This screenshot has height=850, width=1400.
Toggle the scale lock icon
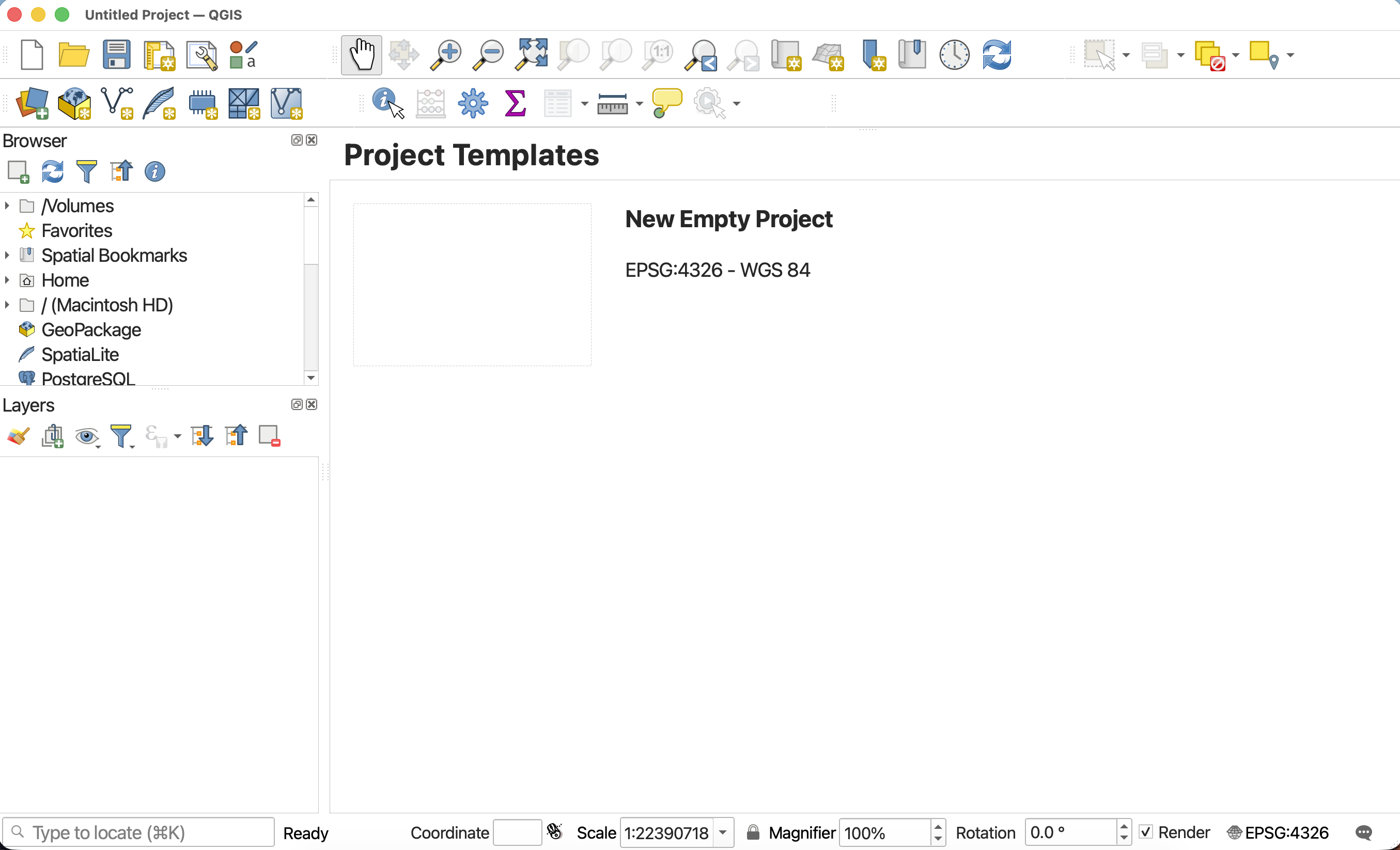tap(753, 832)
